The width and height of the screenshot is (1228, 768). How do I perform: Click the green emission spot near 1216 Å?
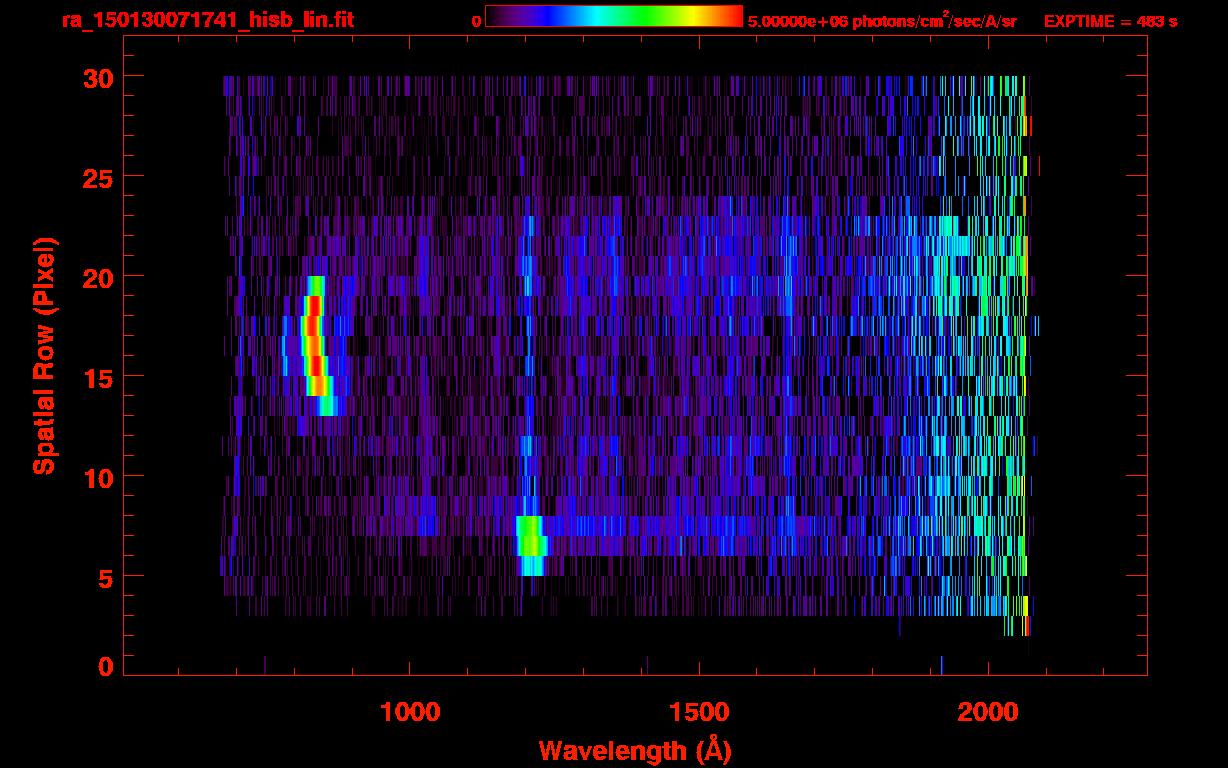coord(531,540)
